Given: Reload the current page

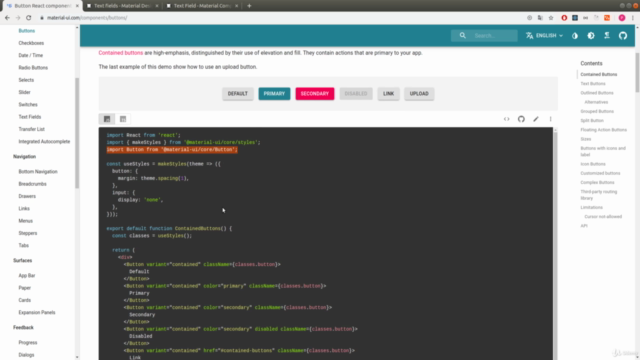Looking at the screenshot, I should (29, 18).
